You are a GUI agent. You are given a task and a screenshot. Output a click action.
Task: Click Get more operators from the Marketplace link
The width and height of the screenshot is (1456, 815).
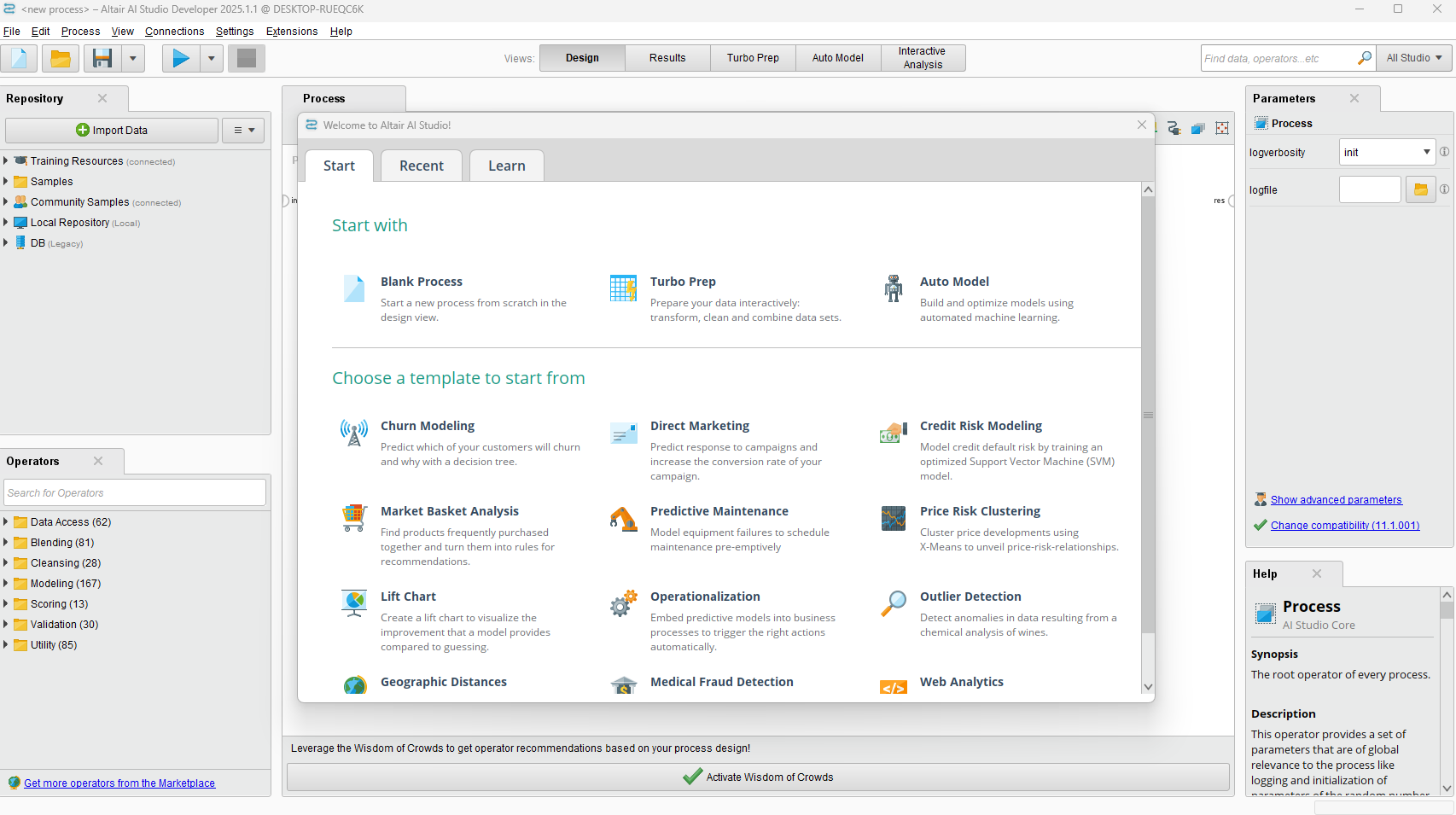(x=119, y=783)
